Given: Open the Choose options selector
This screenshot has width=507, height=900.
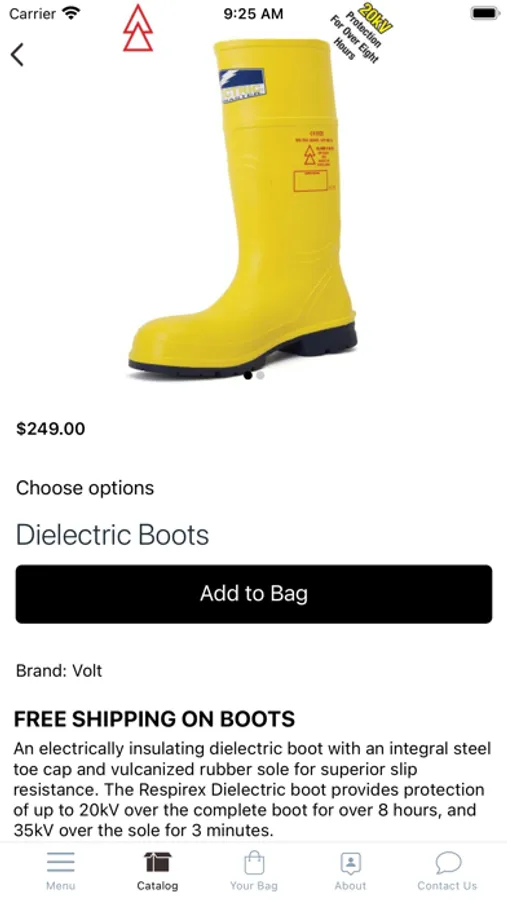Looking at the screenshot, I should (85, 488).
